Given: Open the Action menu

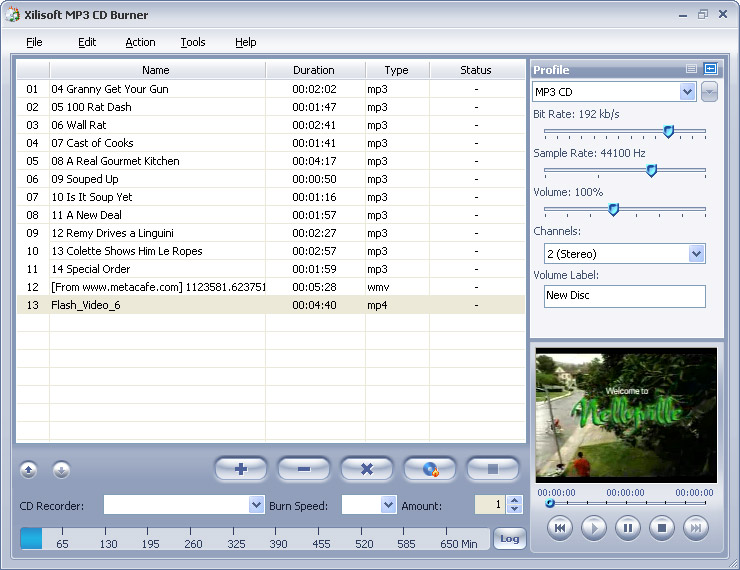Looking at the screenshot, I should coord(140,42).
